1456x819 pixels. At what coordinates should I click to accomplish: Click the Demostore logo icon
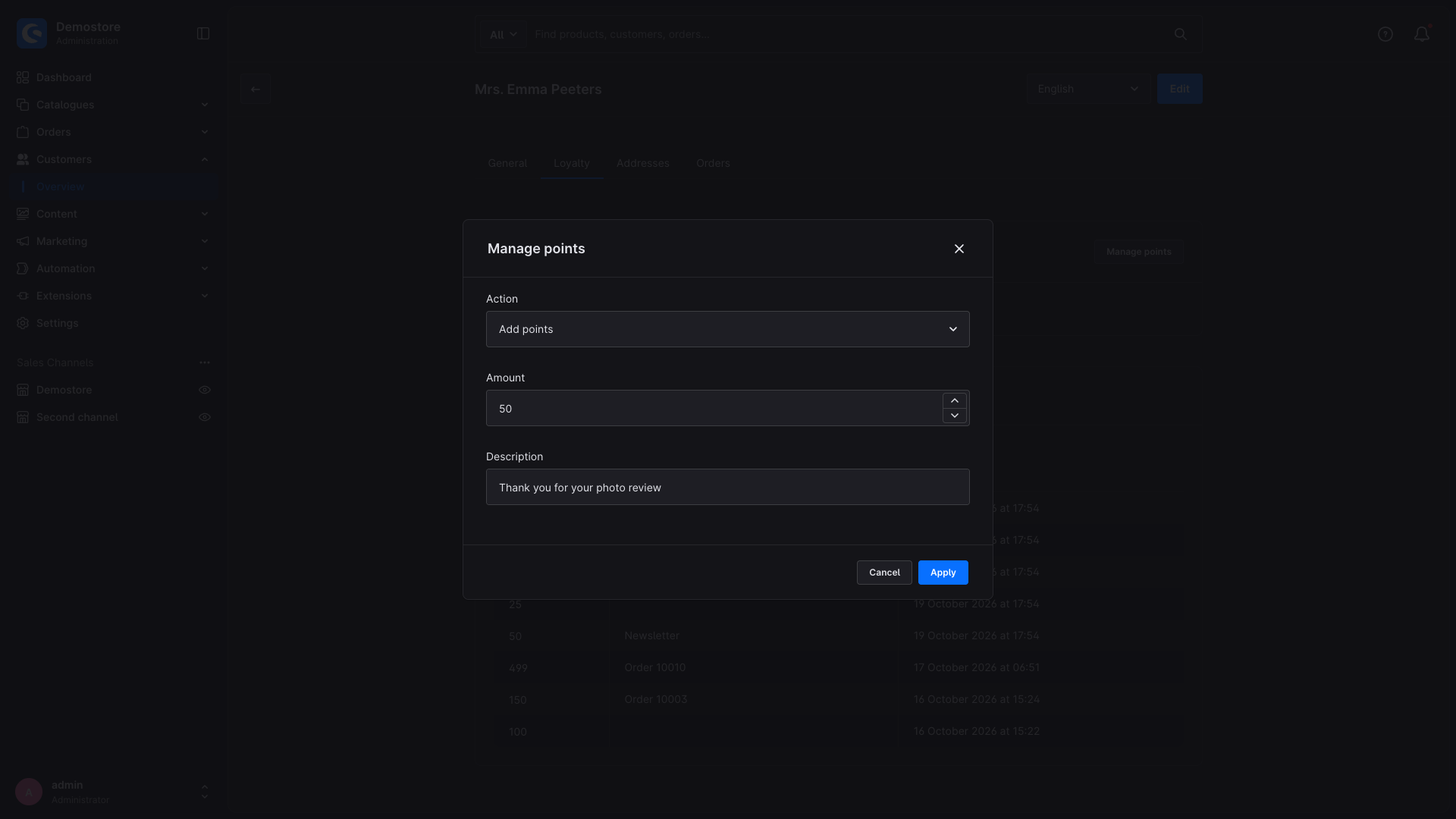coord(32,33)
